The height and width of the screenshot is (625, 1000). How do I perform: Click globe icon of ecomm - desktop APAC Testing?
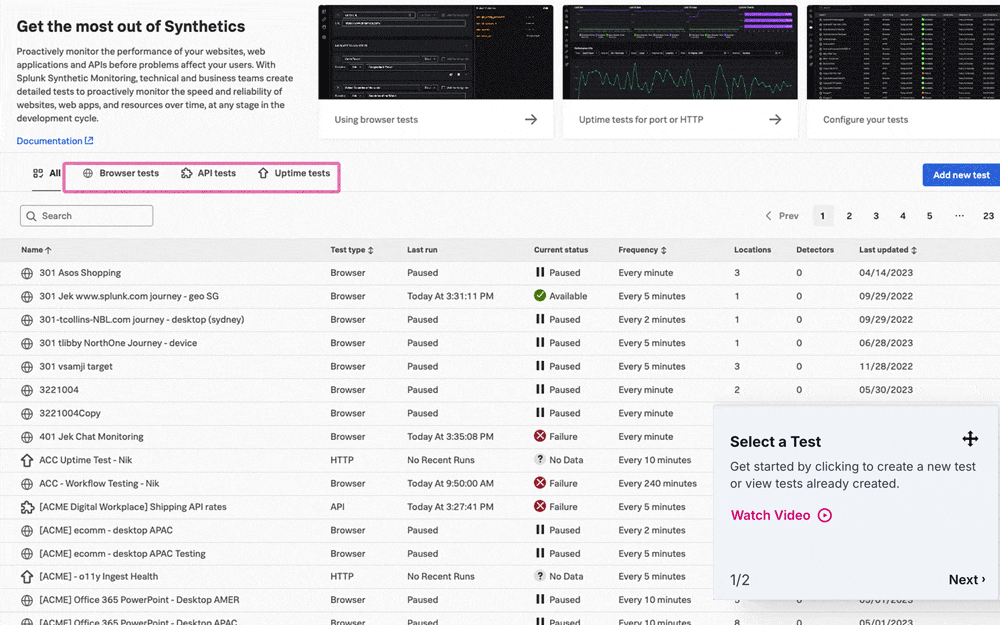pyautogui.click(x=27, y=554)
